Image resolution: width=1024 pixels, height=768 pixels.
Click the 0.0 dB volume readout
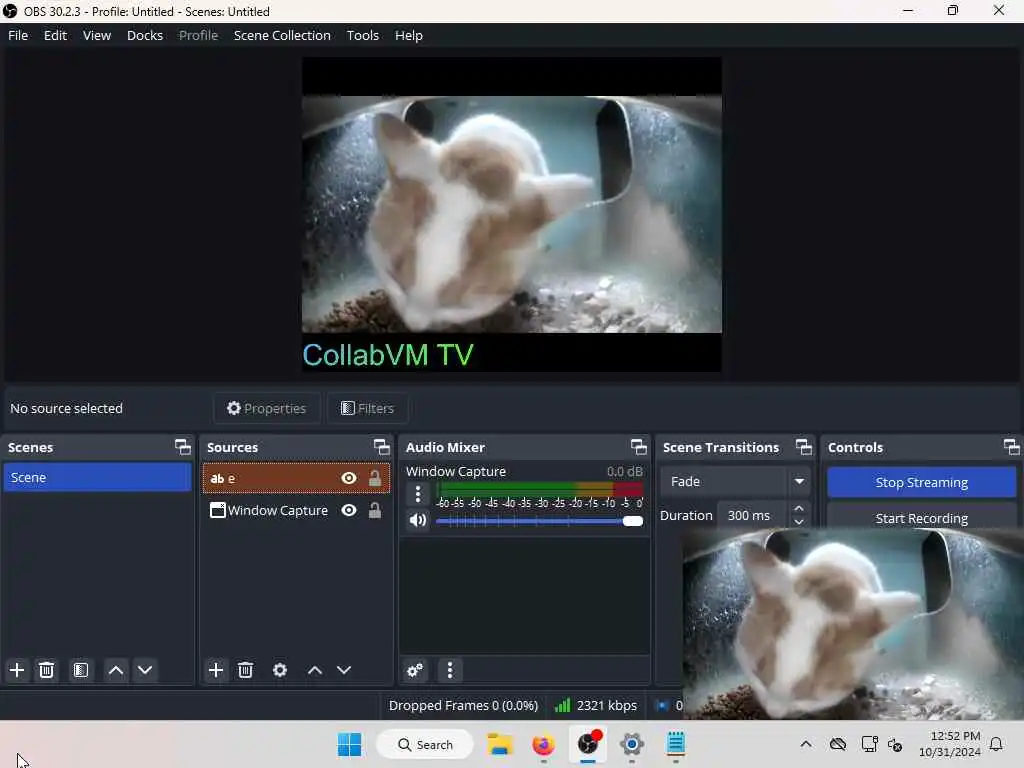[x=624, y=471]
